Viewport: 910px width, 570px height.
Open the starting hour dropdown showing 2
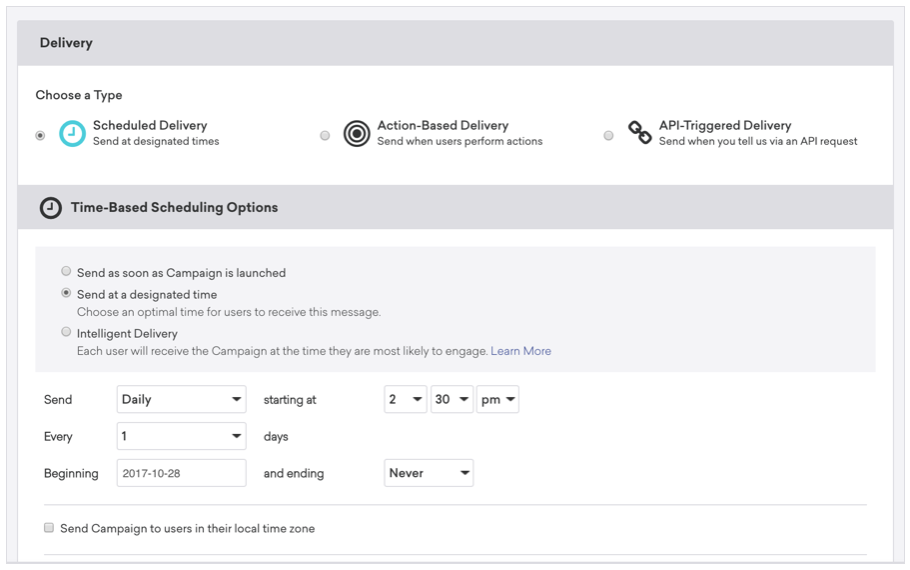pos(406,399)
